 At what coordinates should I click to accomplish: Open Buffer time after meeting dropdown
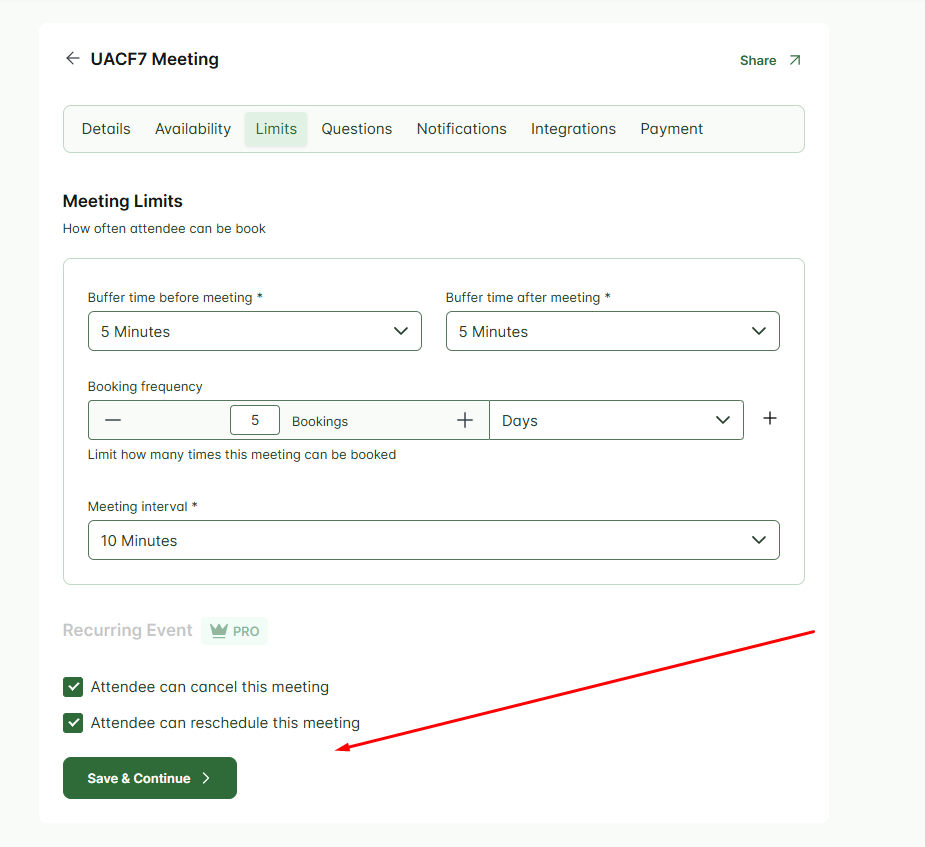point(612,331)
